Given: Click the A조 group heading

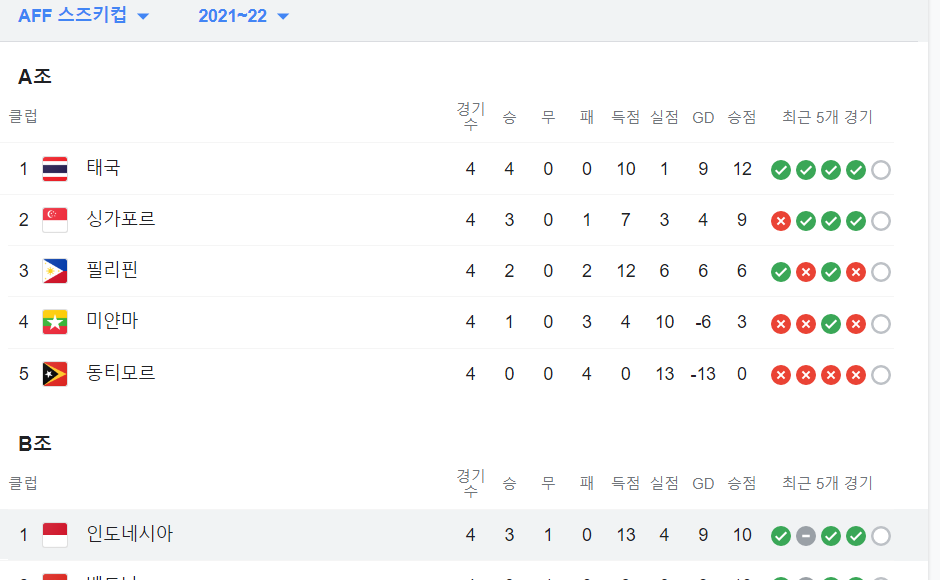Looking at the screenshot, I should click(x=35, y=76).
